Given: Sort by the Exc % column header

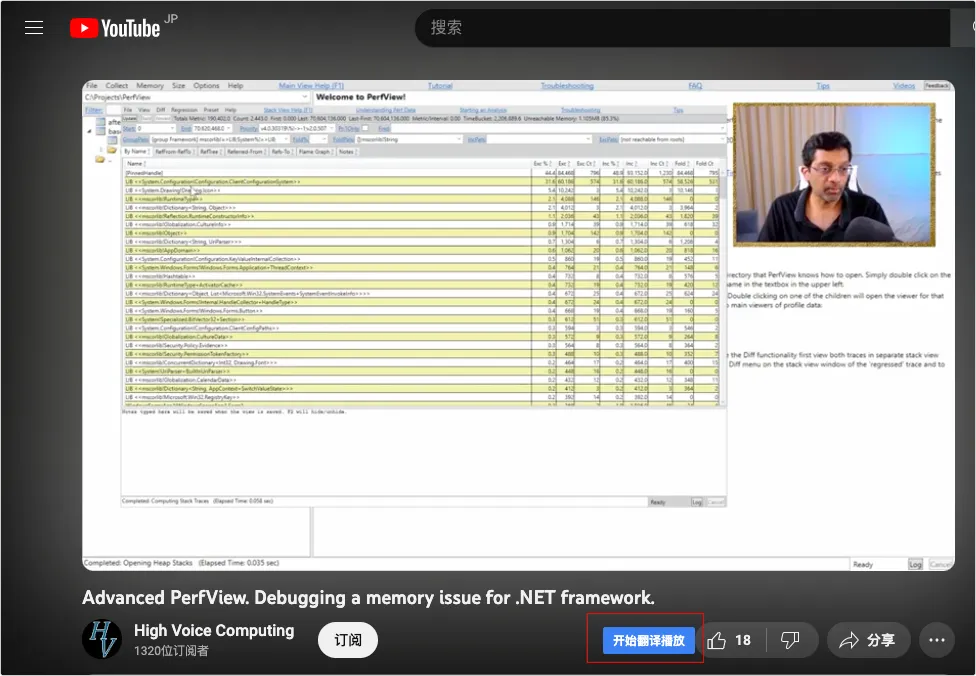Looking at the screenshot, I should point(542,164).
